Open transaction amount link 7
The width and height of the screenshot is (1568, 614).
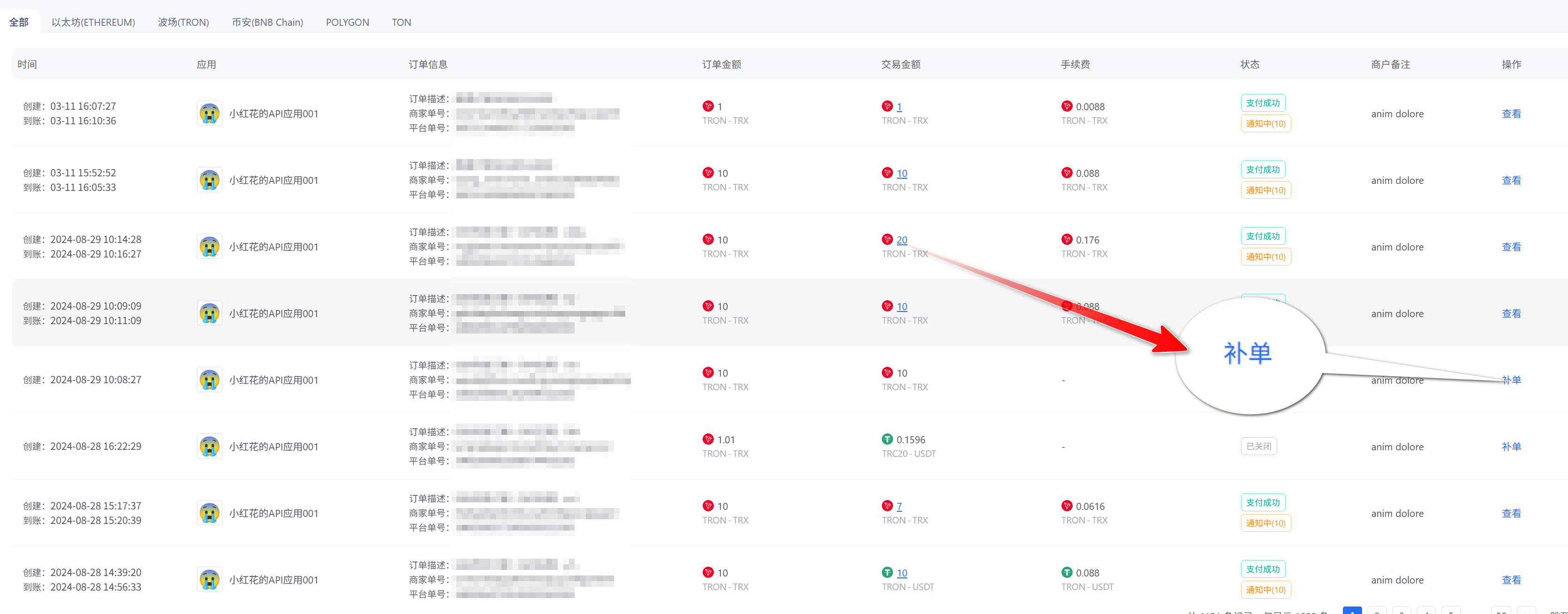899,506
